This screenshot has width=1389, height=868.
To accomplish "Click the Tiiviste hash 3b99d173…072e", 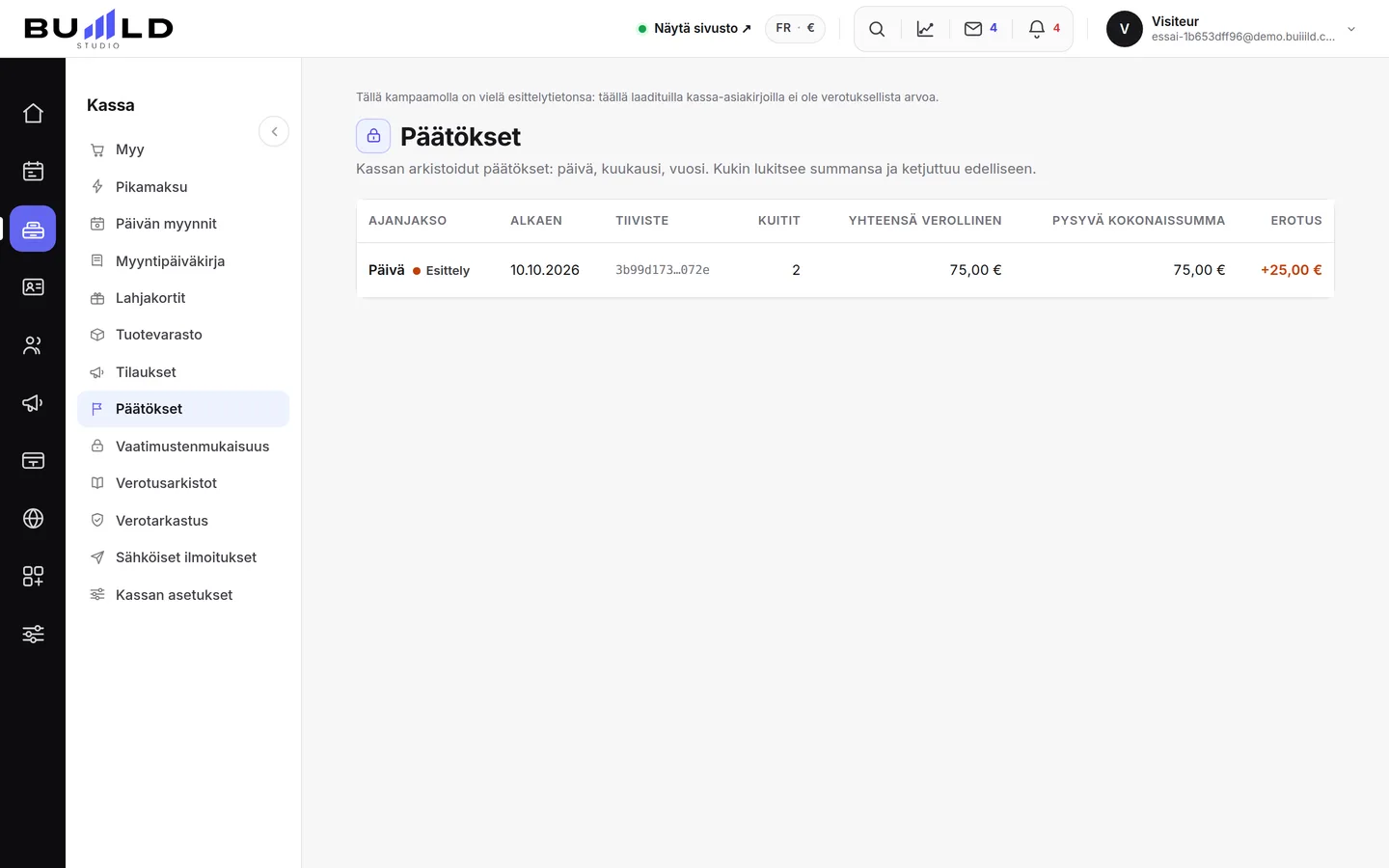I will click(x=663, y=270).
